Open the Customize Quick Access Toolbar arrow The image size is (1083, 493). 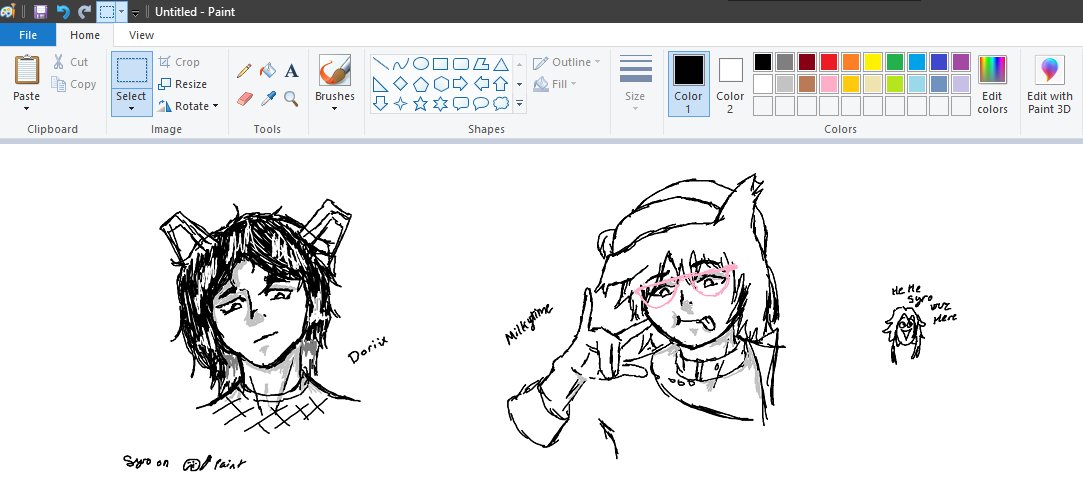135,13
